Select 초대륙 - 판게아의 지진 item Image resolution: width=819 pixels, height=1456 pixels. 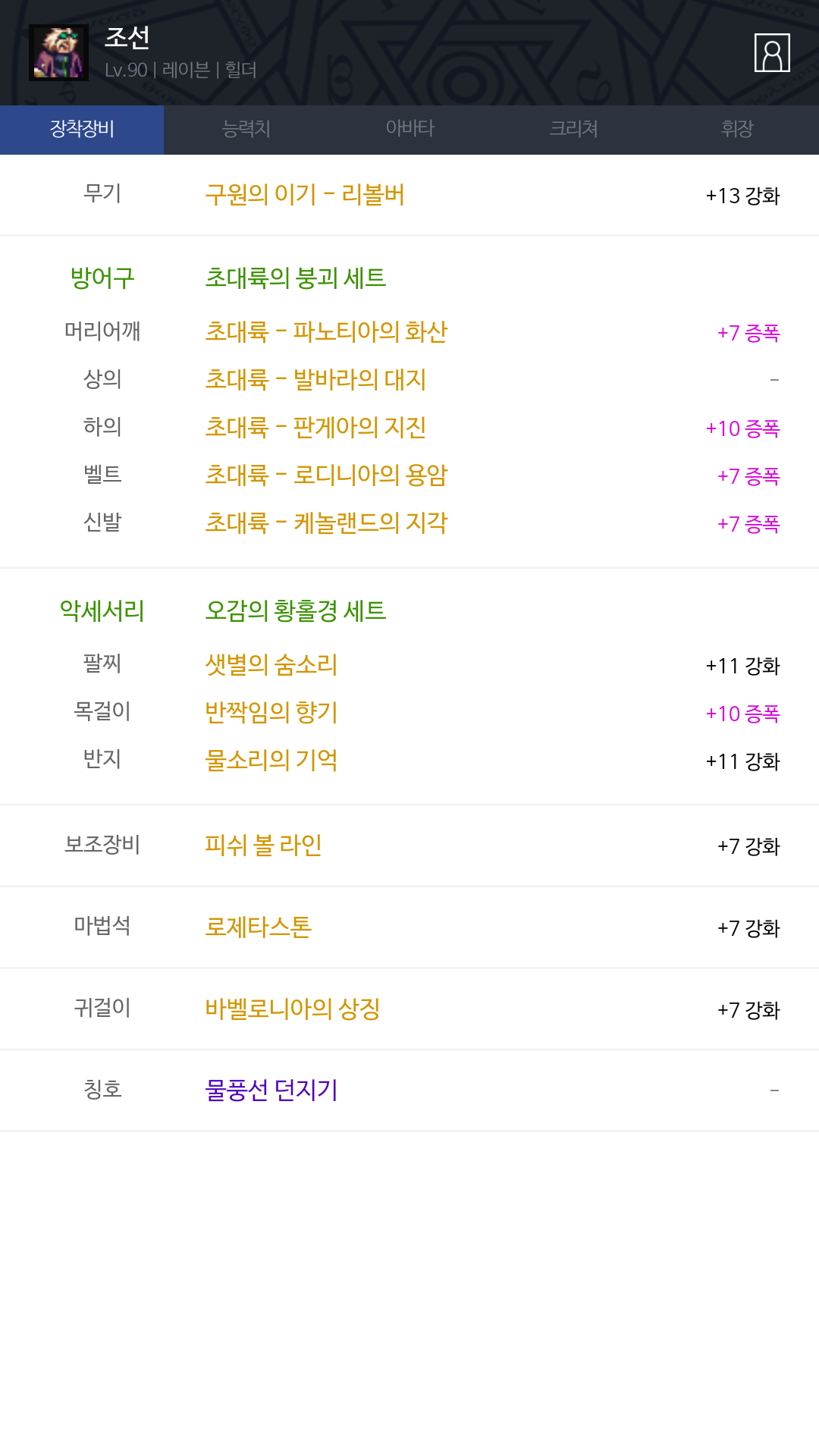(x=315, y=428)
